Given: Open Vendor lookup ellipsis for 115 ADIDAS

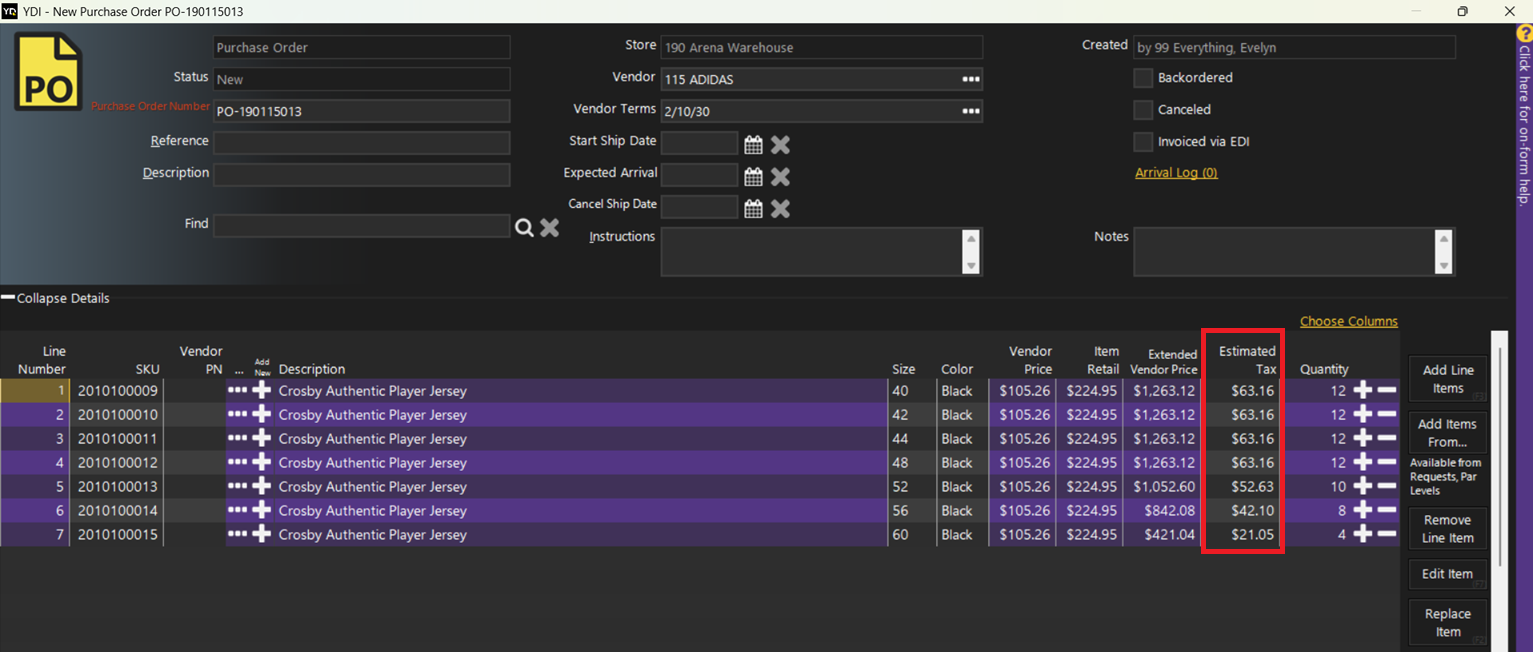Looking at the screenshot, I should (x=970, y=79).
